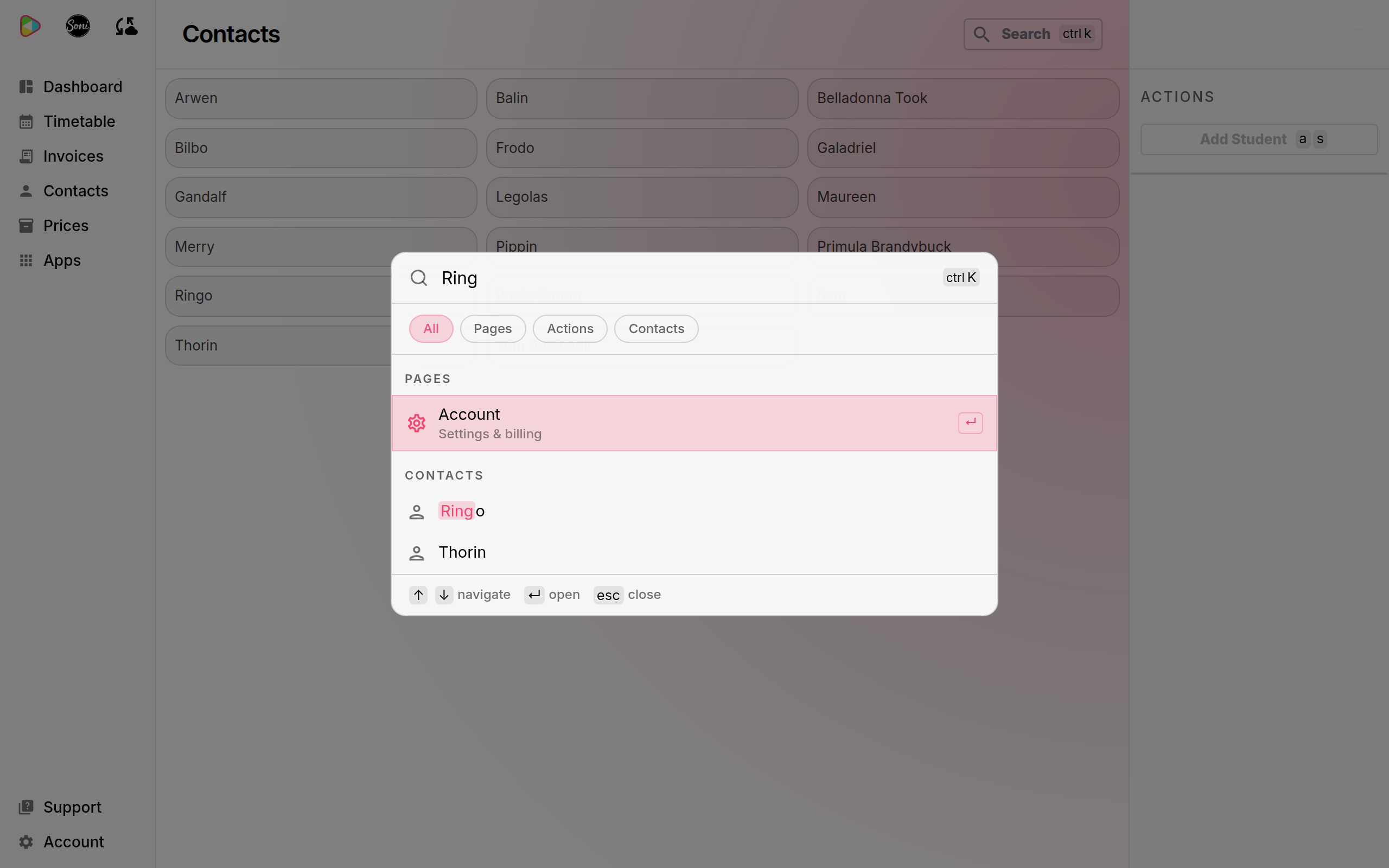Open the Ringo contact search result
1389x868 pixels.
coord(694,512)
